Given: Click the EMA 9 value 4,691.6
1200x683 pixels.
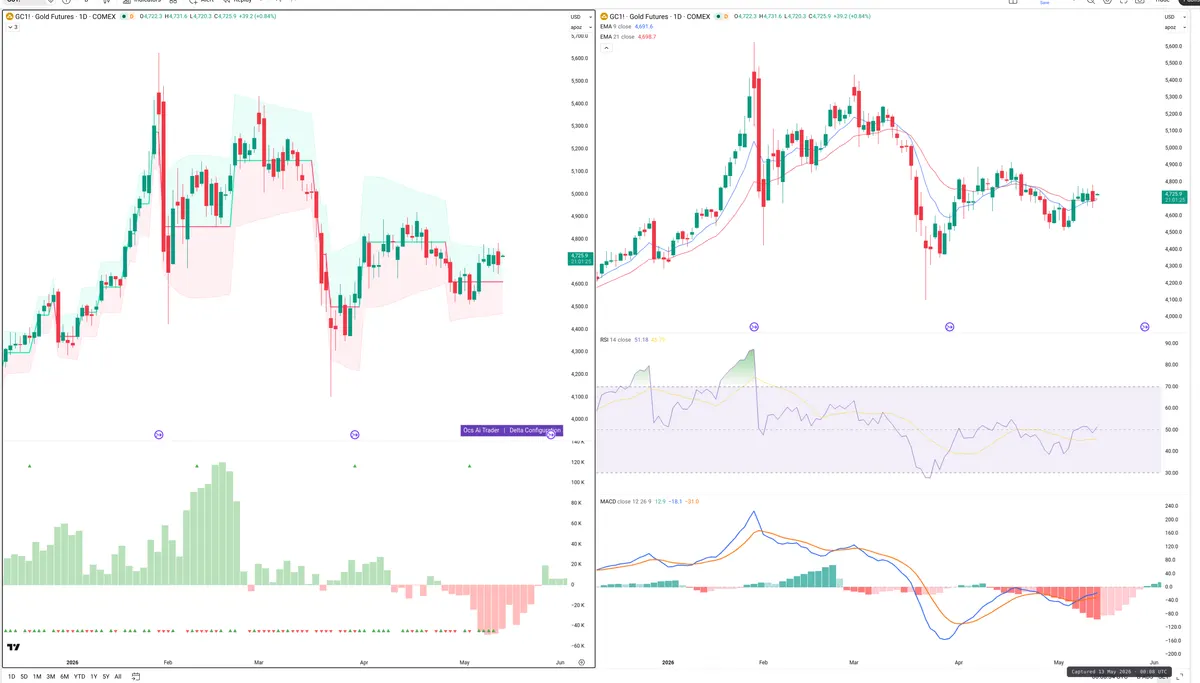Looking at the screenshot, I should [x=644, y=26].
